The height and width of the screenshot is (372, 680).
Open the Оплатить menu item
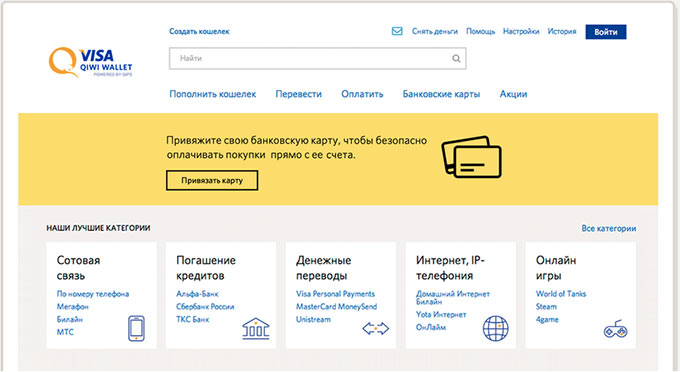pos(362,94)
